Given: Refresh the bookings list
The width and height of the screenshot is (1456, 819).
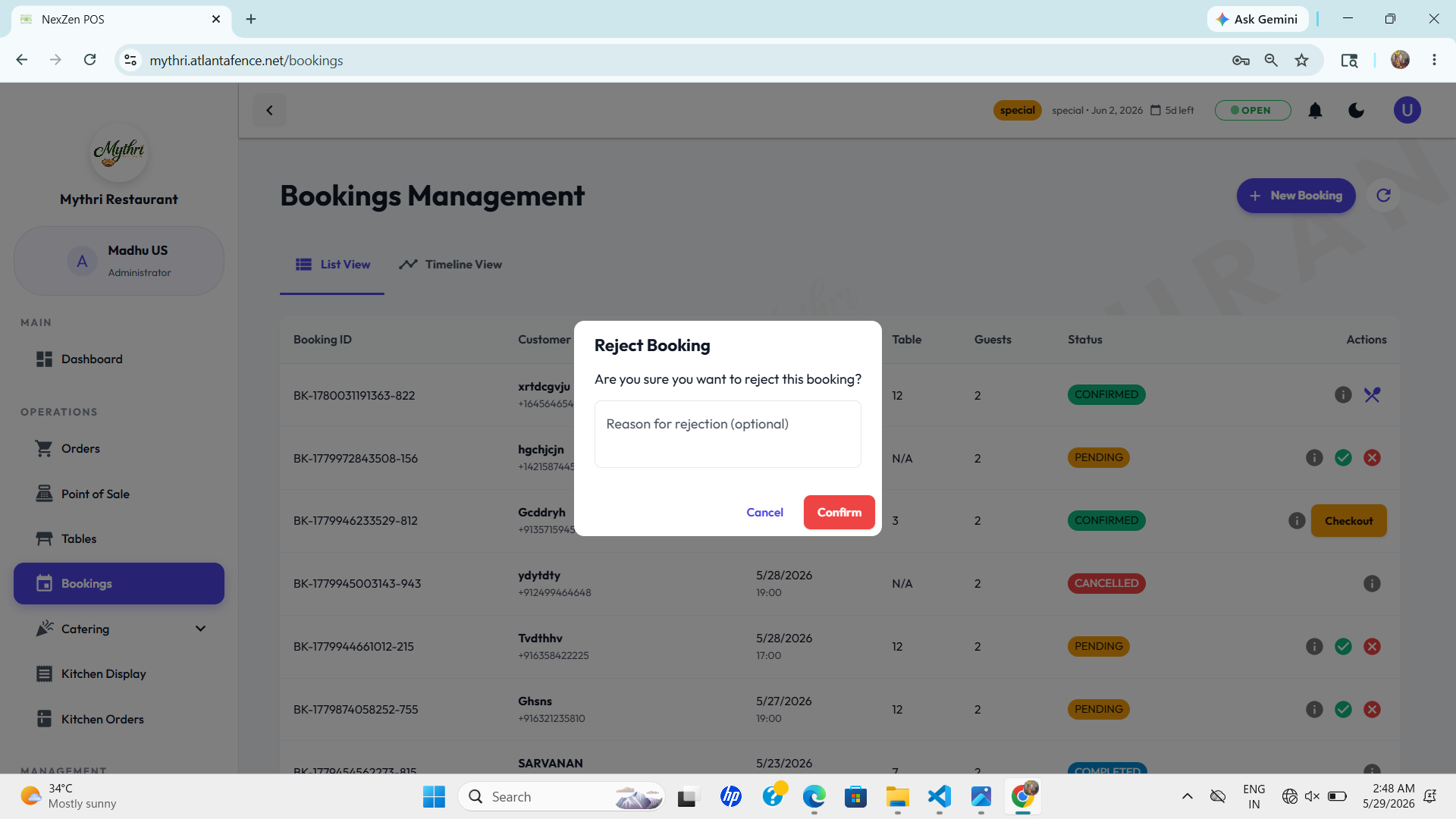Looking at the screenshot, I should pos(1383,196).
